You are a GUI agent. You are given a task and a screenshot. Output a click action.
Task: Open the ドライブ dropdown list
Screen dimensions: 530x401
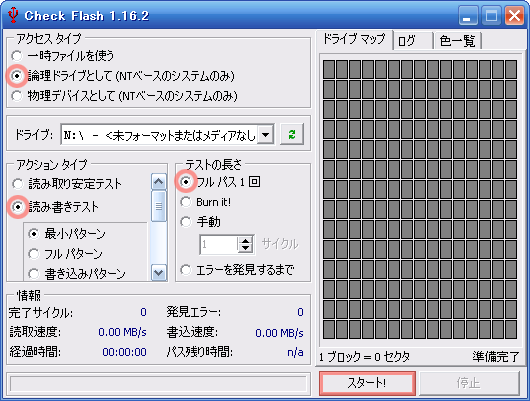point(266,135)
